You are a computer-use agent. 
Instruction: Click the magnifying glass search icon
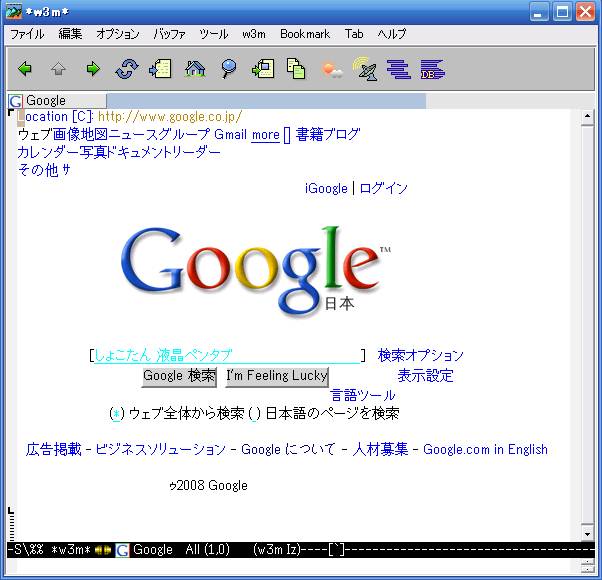tap(229, 69)
